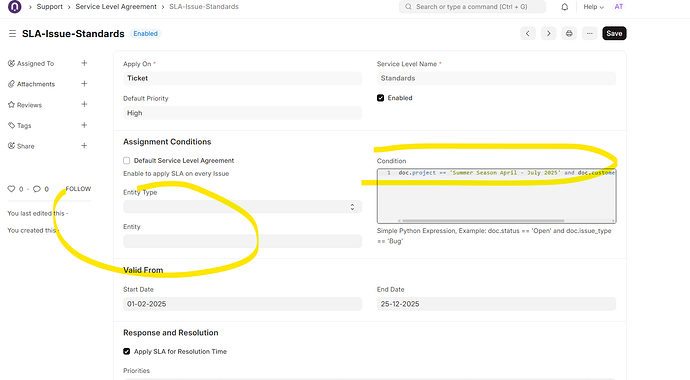Go to previous record arrow
The width and height of the screenshot is (690, 380).
point(528,33)
